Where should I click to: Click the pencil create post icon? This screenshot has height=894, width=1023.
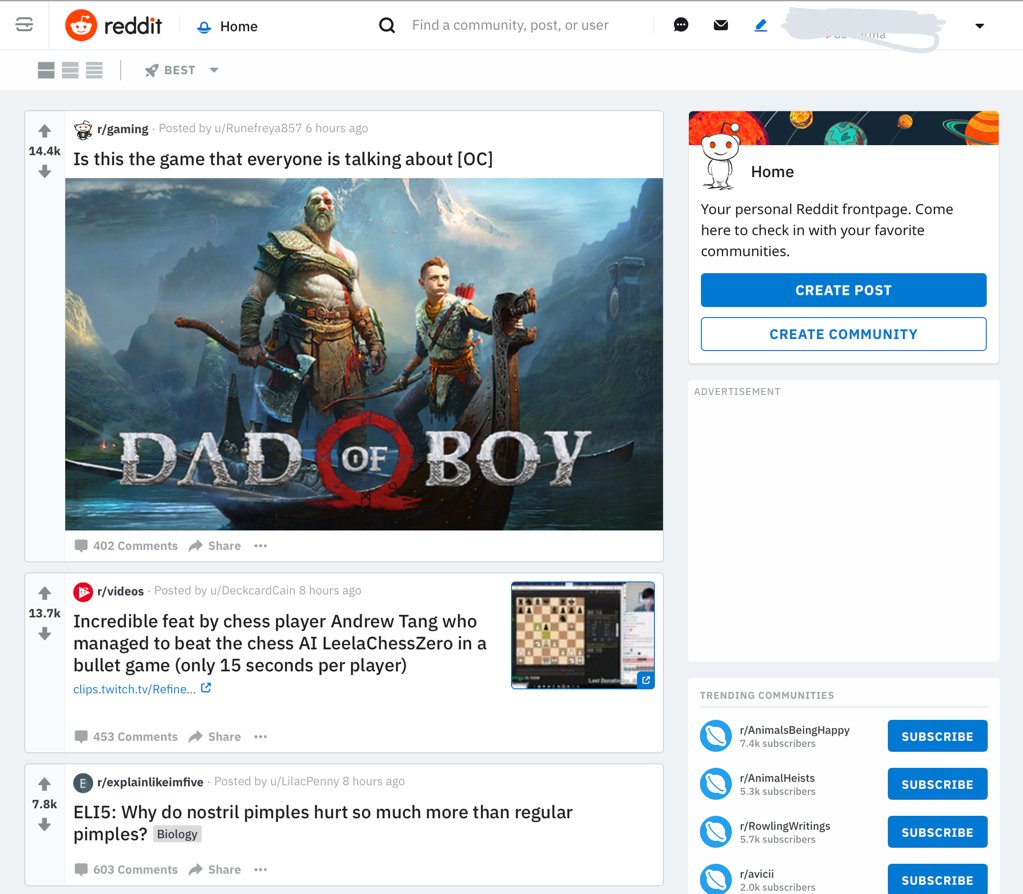point(761,25)
